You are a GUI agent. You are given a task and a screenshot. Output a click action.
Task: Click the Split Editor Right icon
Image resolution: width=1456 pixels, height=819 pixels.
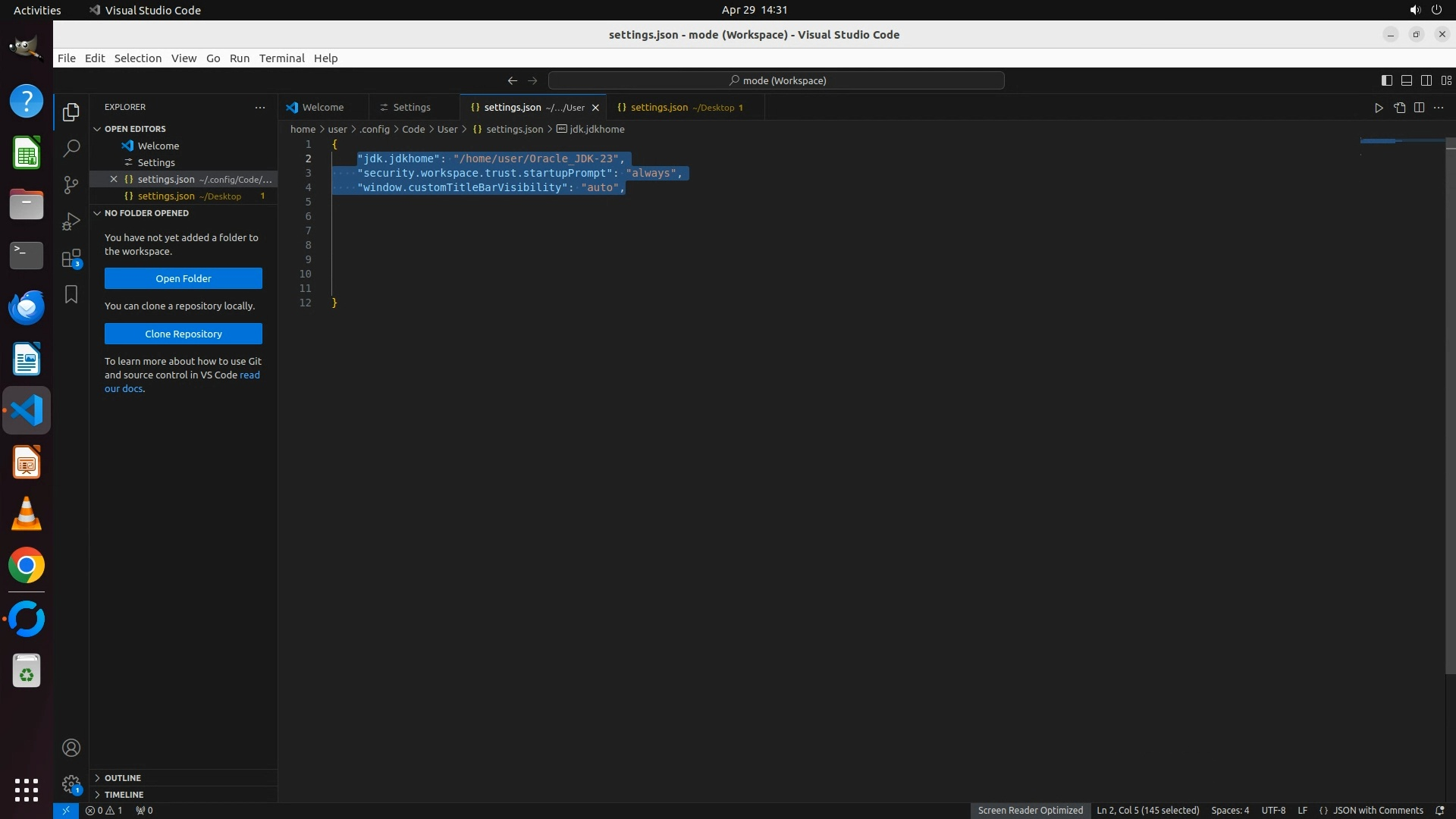click(1419, 108)
